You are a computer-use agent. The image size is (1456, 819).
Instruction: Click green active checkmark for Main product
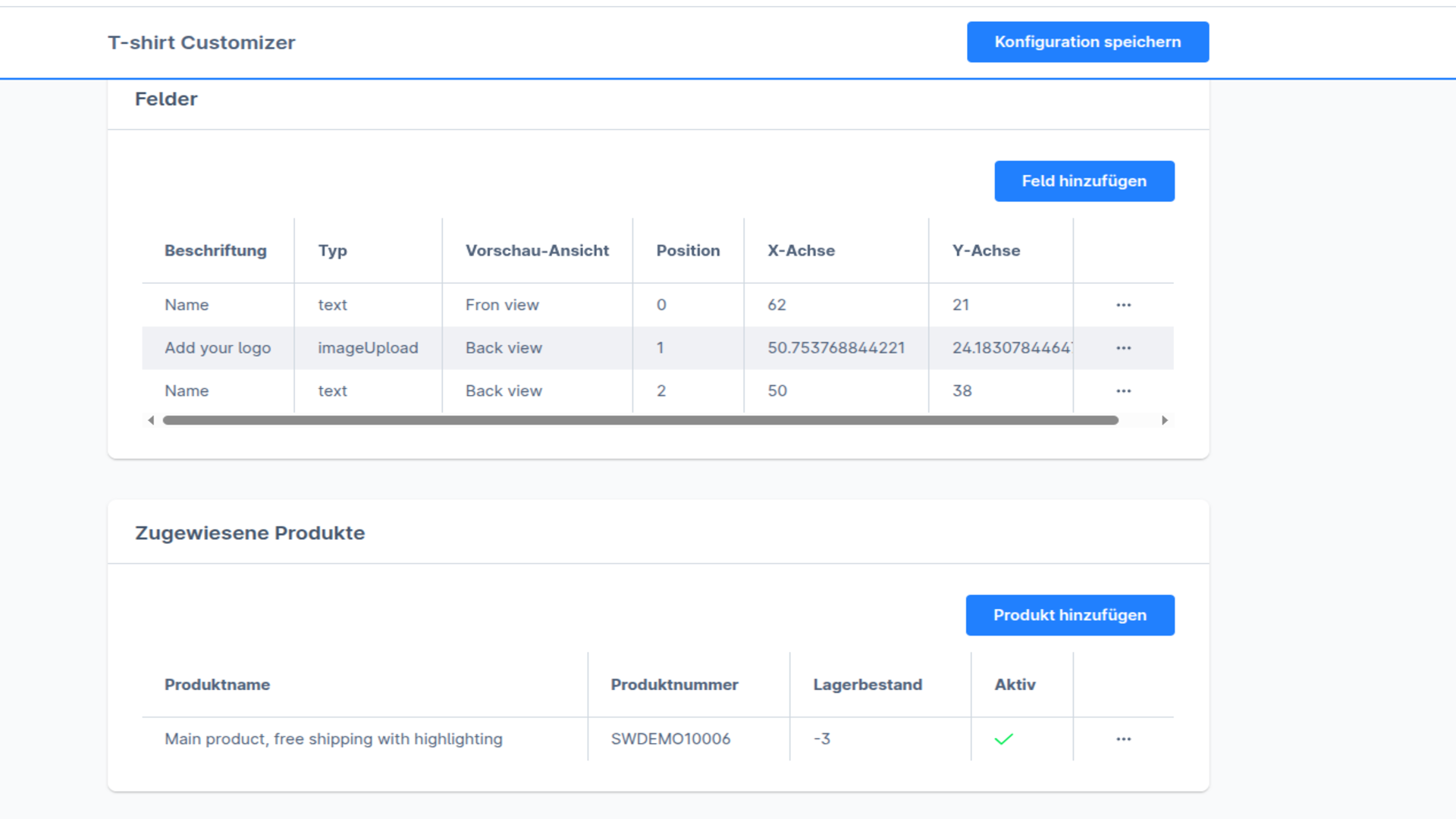pyautogui.click(x=1003, y=739)
